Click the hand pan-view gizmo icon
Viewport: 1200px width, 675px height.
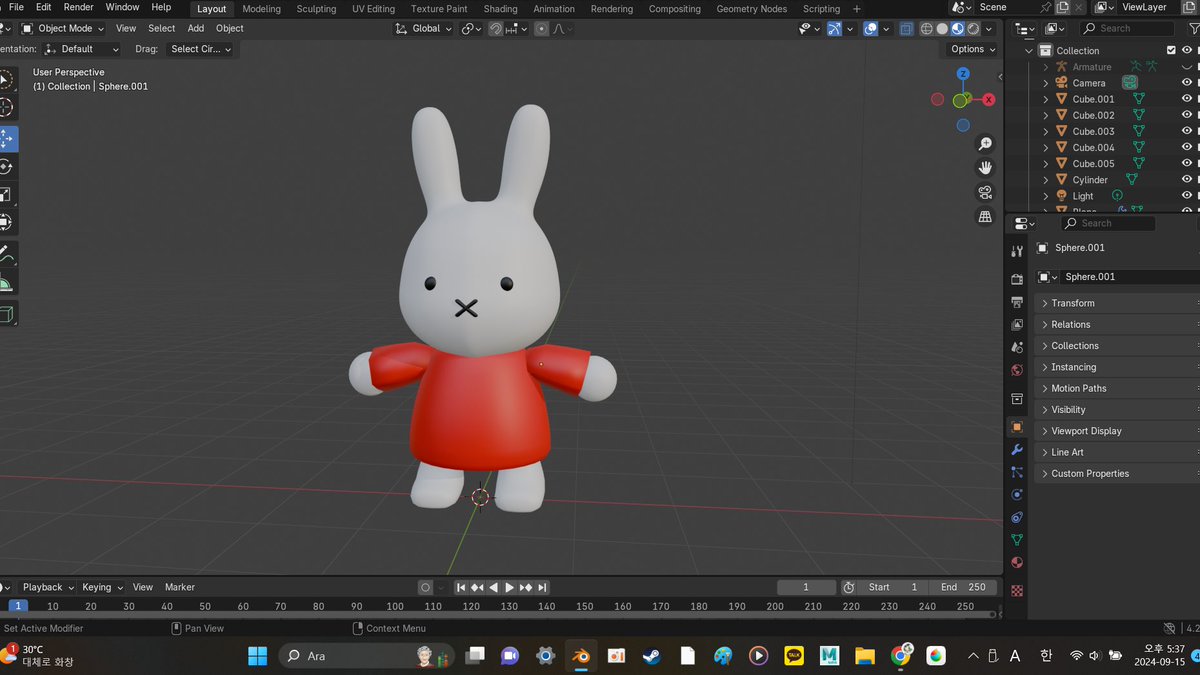pyautogui.click(x=985, y=168)
